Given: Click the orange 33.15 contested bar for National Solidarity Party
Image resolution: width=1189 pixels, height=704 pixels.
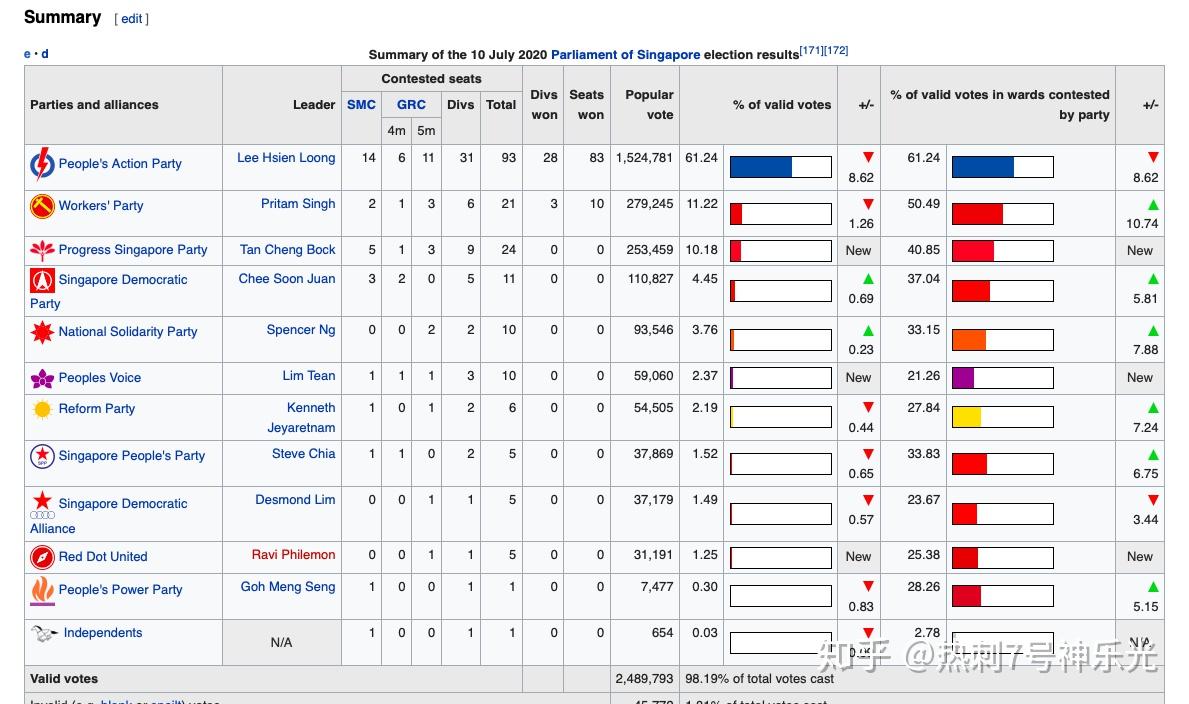Looking at the screenshot, I should pos(1002,340).
